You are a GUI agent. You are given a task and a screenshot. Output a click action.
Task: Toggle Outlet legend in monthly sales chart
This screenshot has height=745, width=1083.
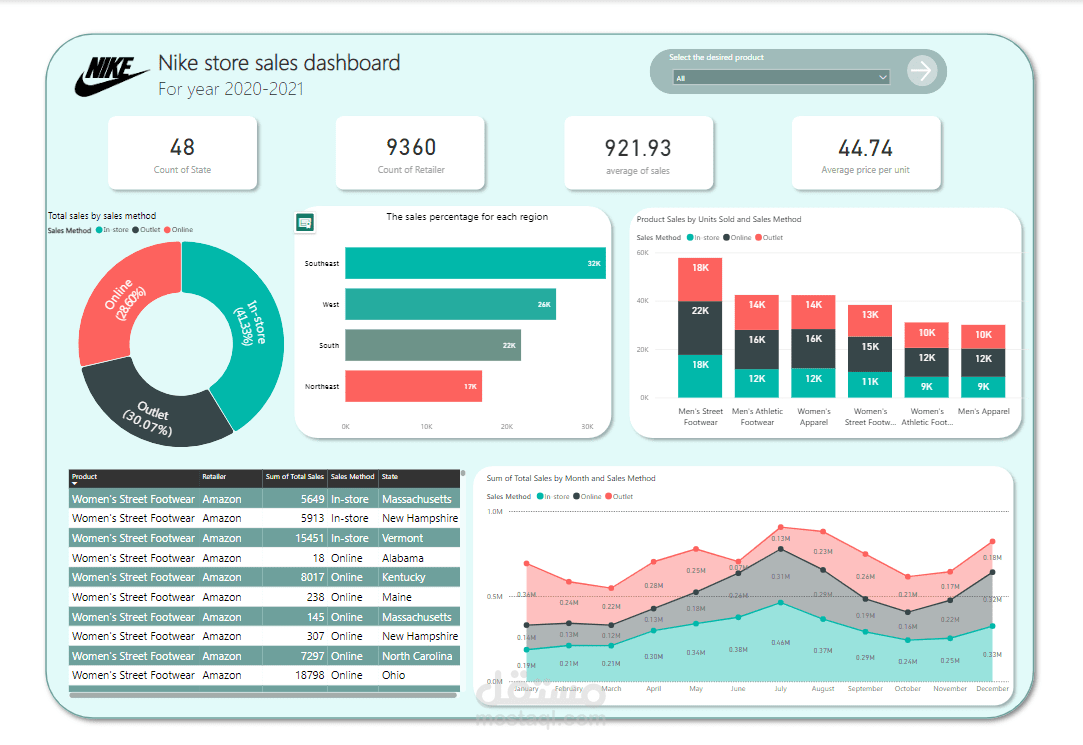pos(619,496)
